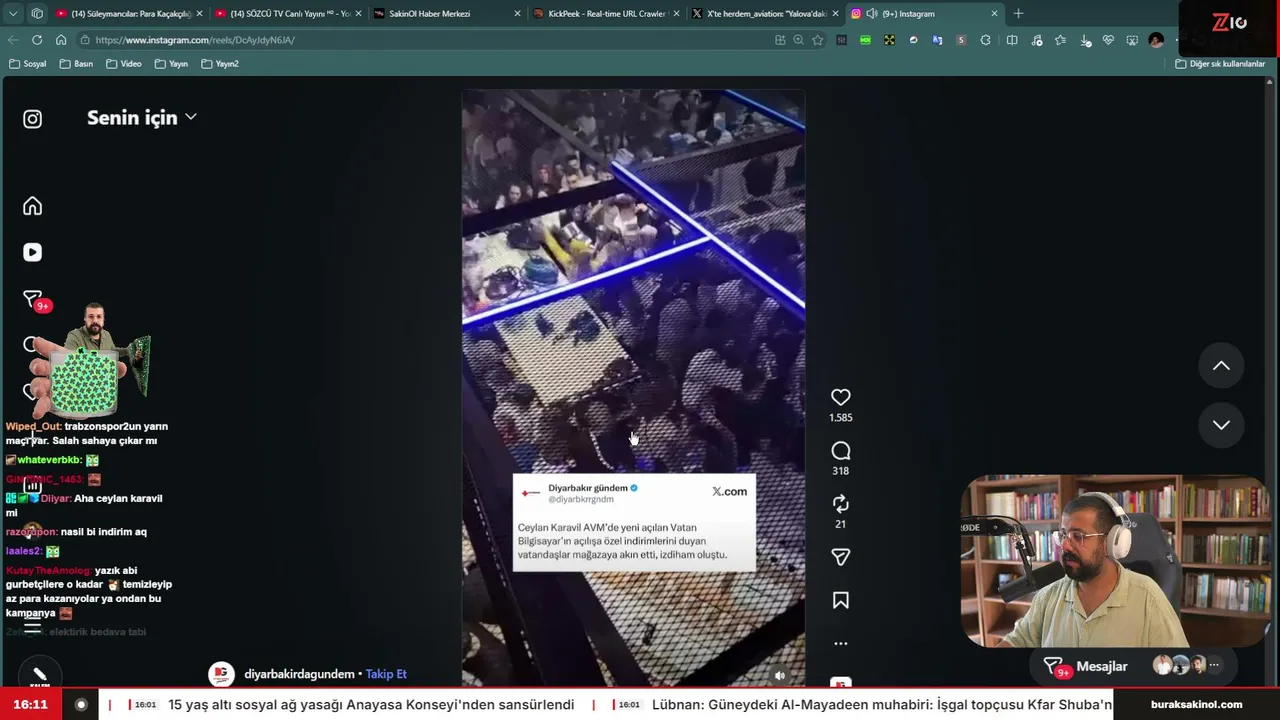1280x720 pixels.
Task: Select the Instagram browser tab
Action: [925, 14]
